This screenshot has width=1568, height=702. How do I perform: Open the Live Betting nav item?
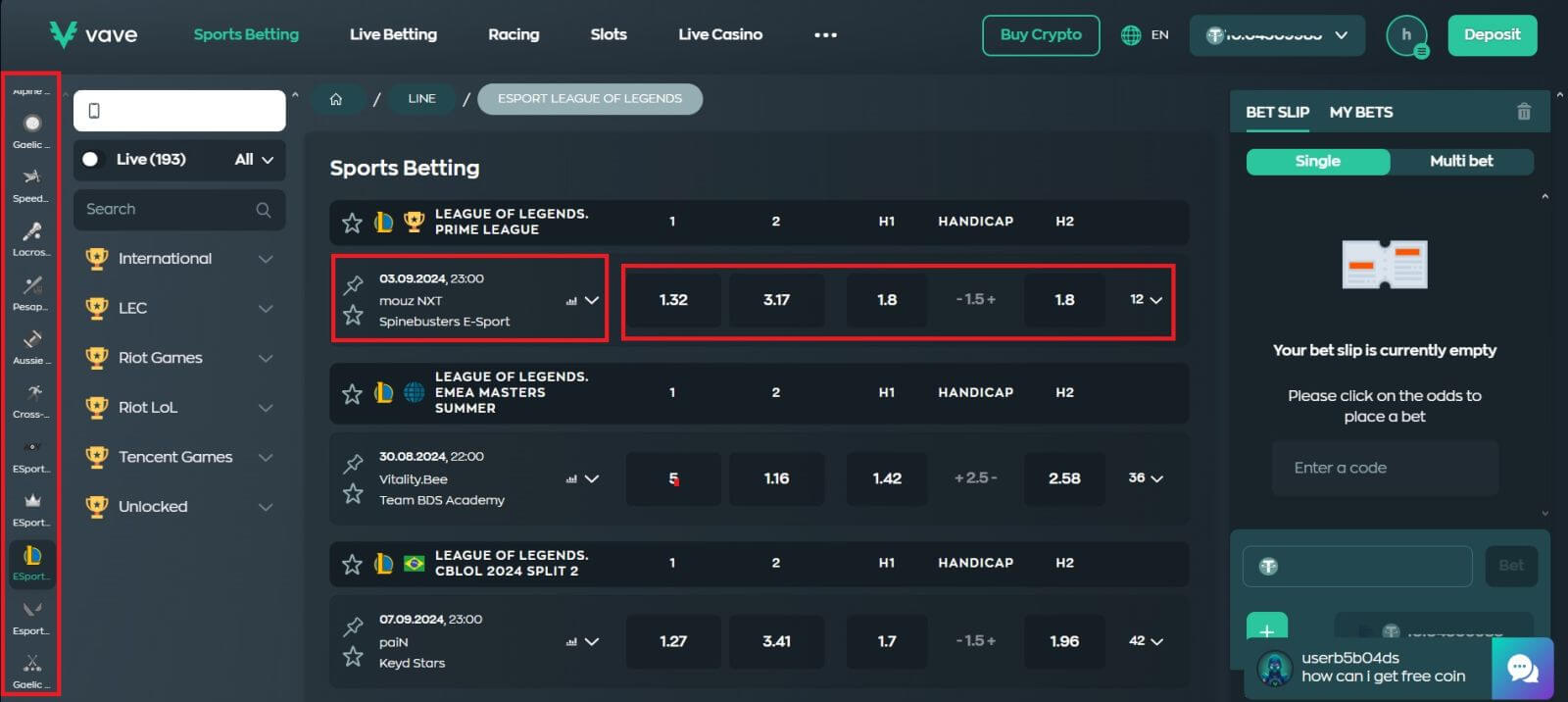click(393, 34)
